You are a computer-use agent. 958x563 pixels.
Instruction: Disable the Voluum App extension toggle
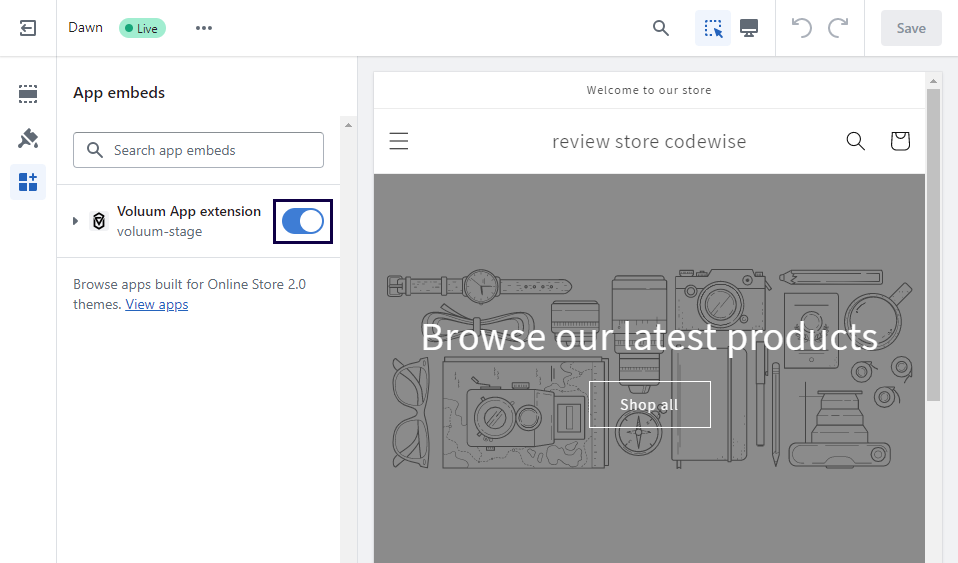tap(303, 221)
